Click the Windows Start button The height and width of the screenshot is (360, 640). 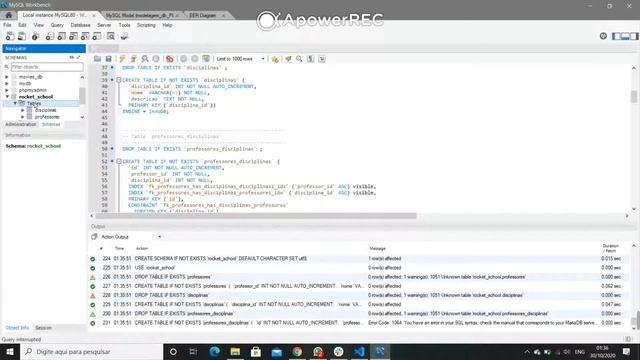[x=10, y=351]
